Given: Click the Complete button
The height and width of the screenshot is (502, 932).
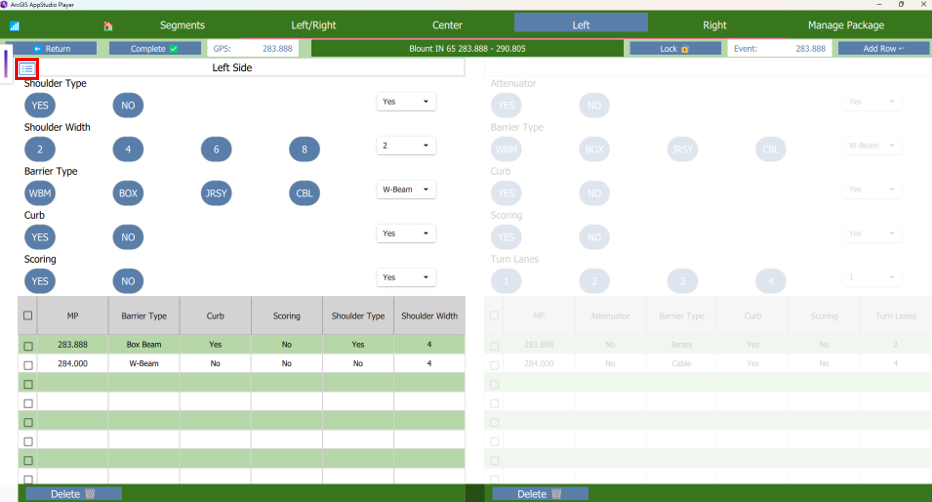Looking at the screenshot, I should pos(155,49).
